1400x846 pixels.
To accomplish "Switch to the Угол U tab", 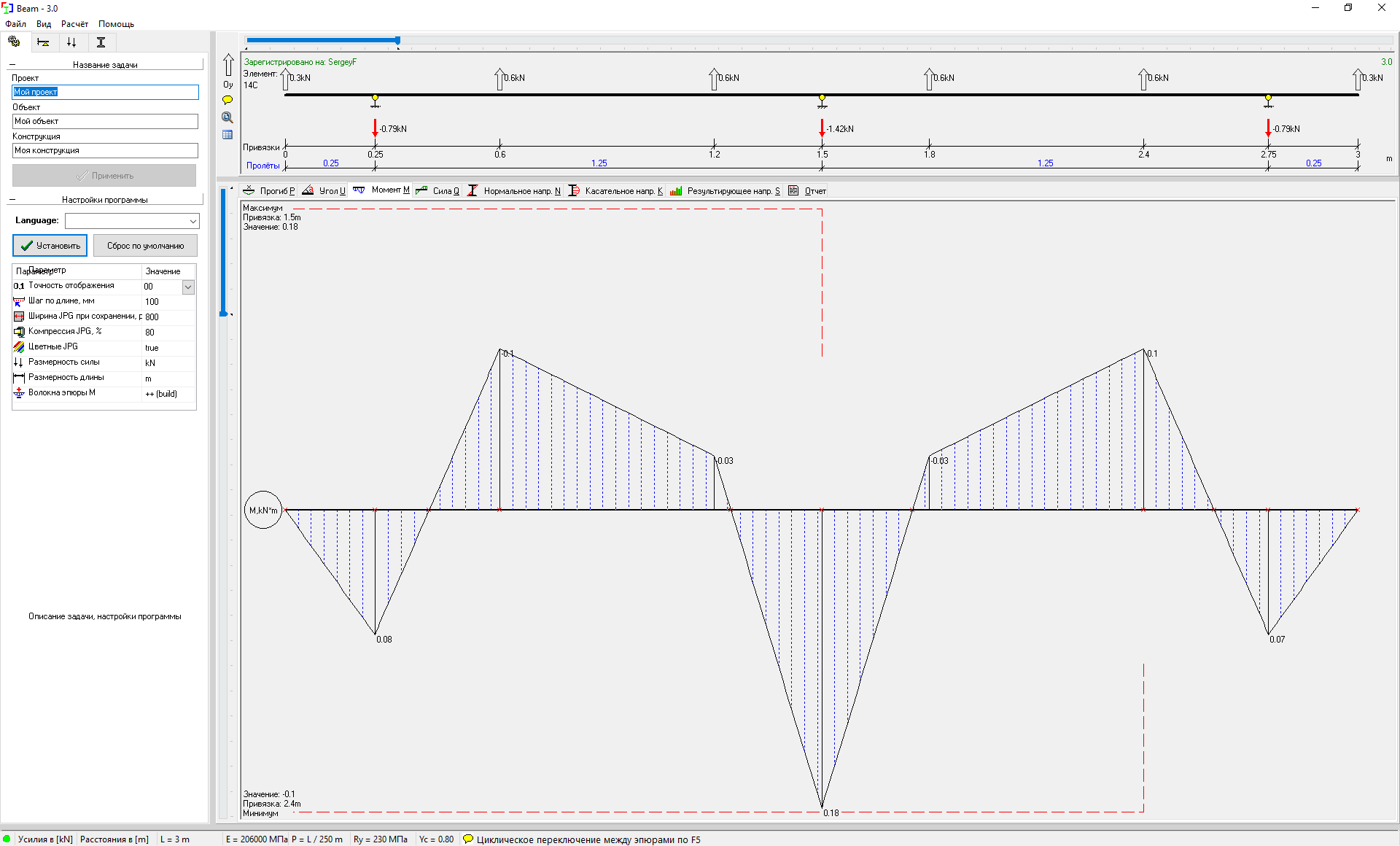I will click(324, 190).
